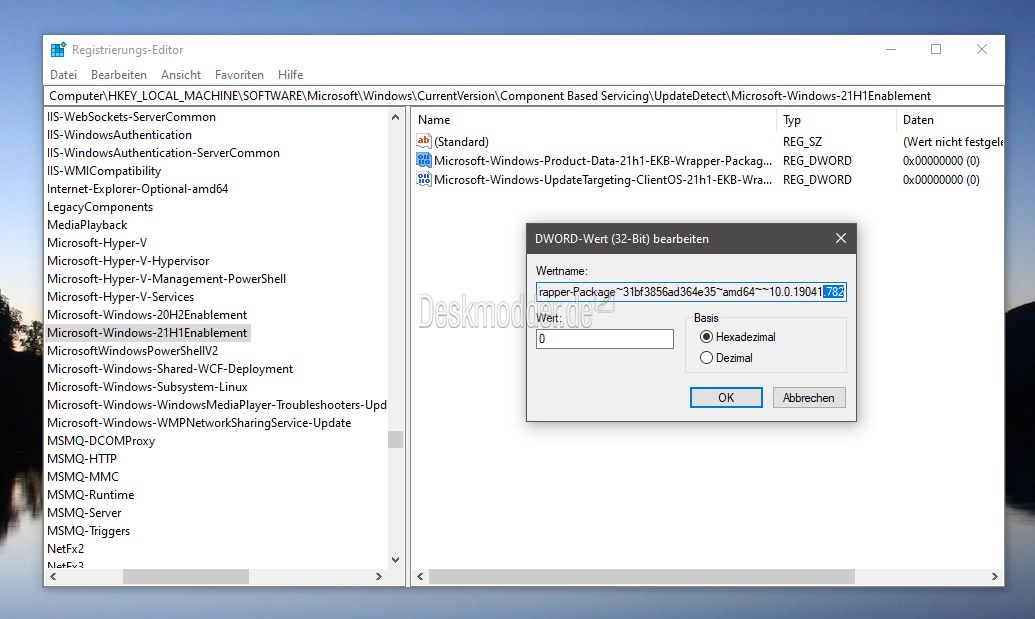
Task: Click the values pane scroll left arrow
Action: (420, 577)
